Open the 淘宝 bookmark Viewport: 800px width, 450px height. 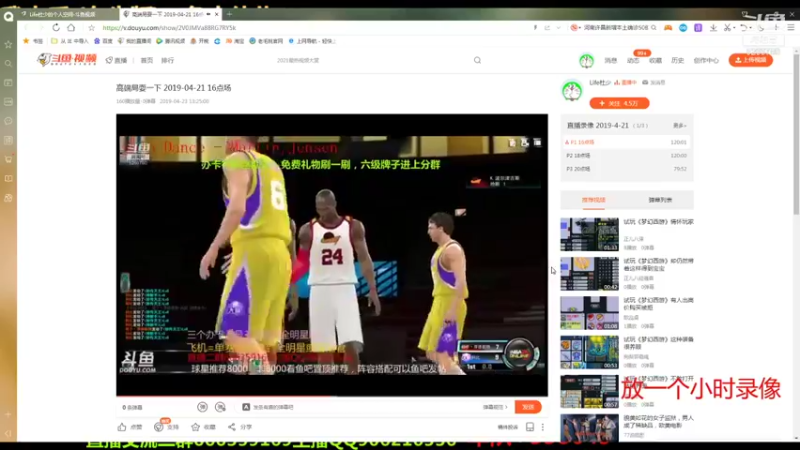pyautogui.click(x=235, y=41)
